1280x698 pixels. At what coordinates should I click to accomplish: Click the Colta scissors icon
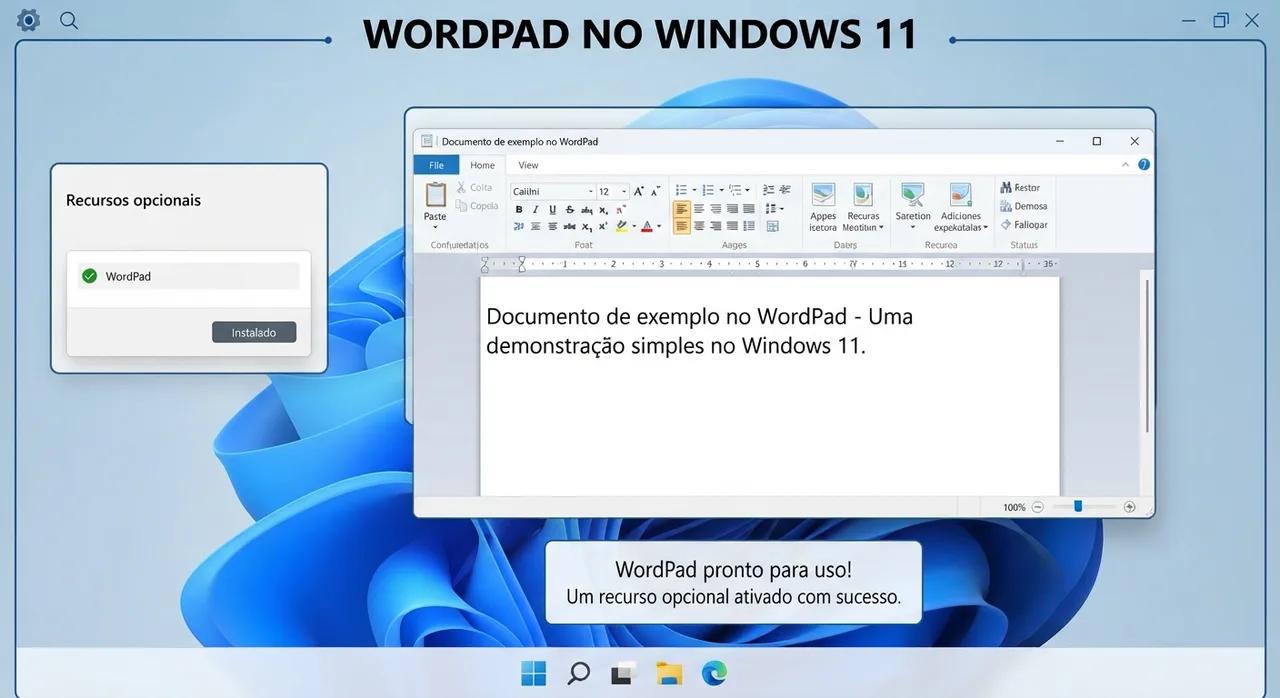pyautogui.click(x=462, y=187)
